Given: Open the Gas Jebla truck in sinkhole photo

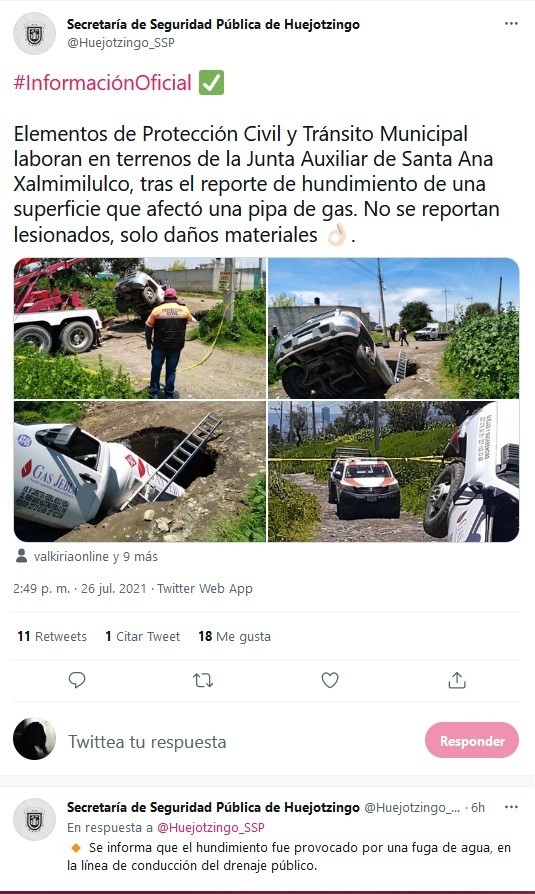Looking at the screenshot, I should pyautogui.click(x=140, y=472).
